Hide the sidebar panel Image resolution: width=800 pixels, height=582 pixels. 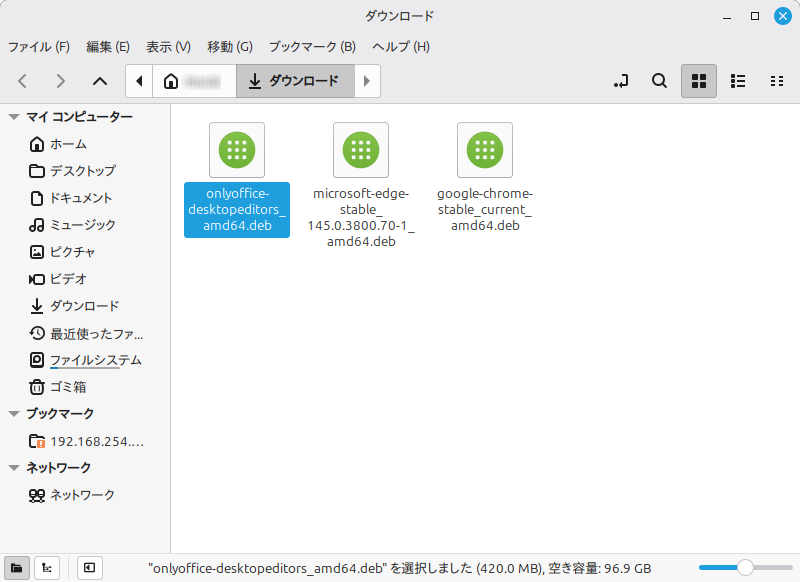(x=89, y=568)
